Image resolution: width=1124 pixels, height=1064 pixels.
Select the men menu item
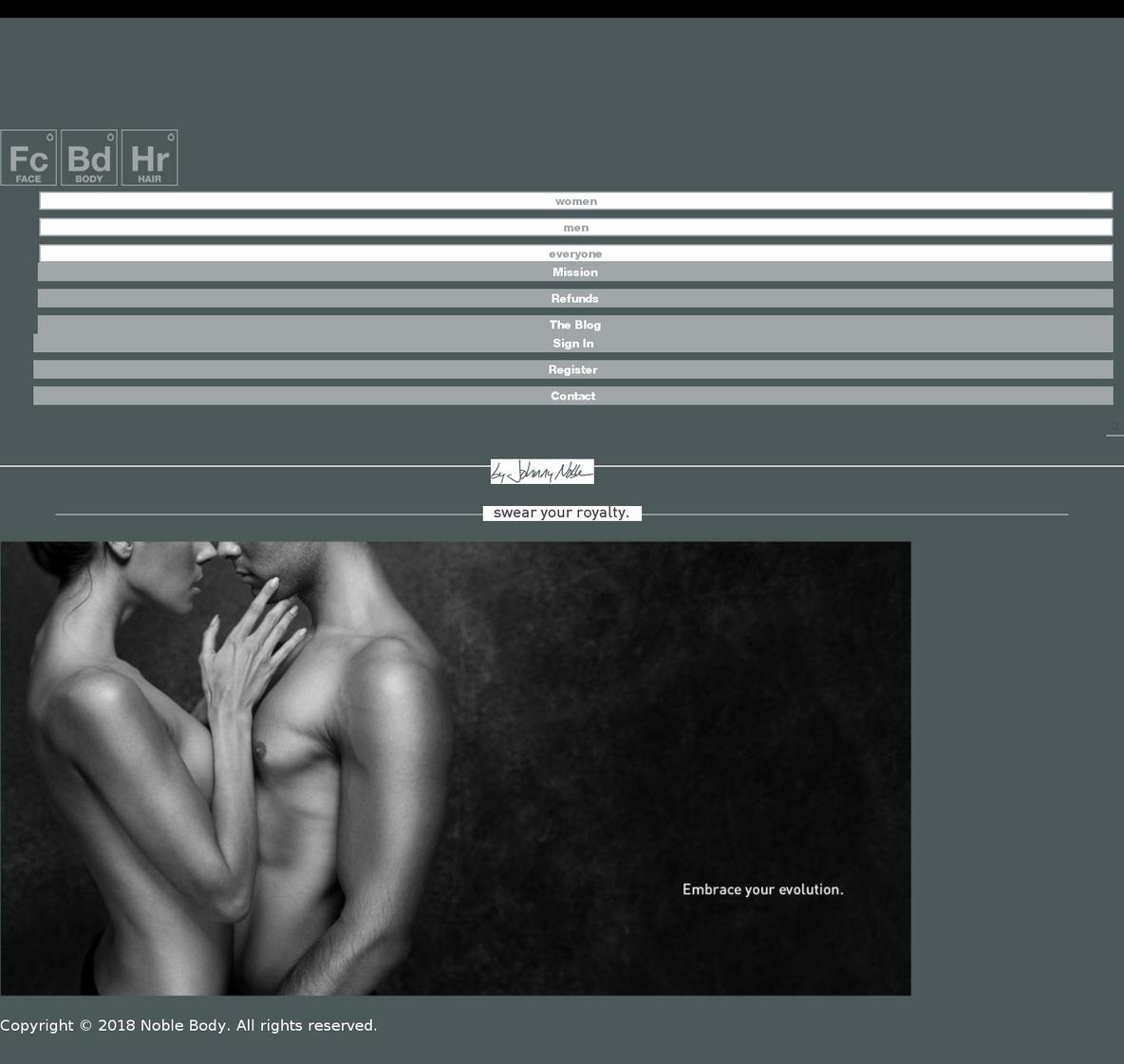coord(575,228)
